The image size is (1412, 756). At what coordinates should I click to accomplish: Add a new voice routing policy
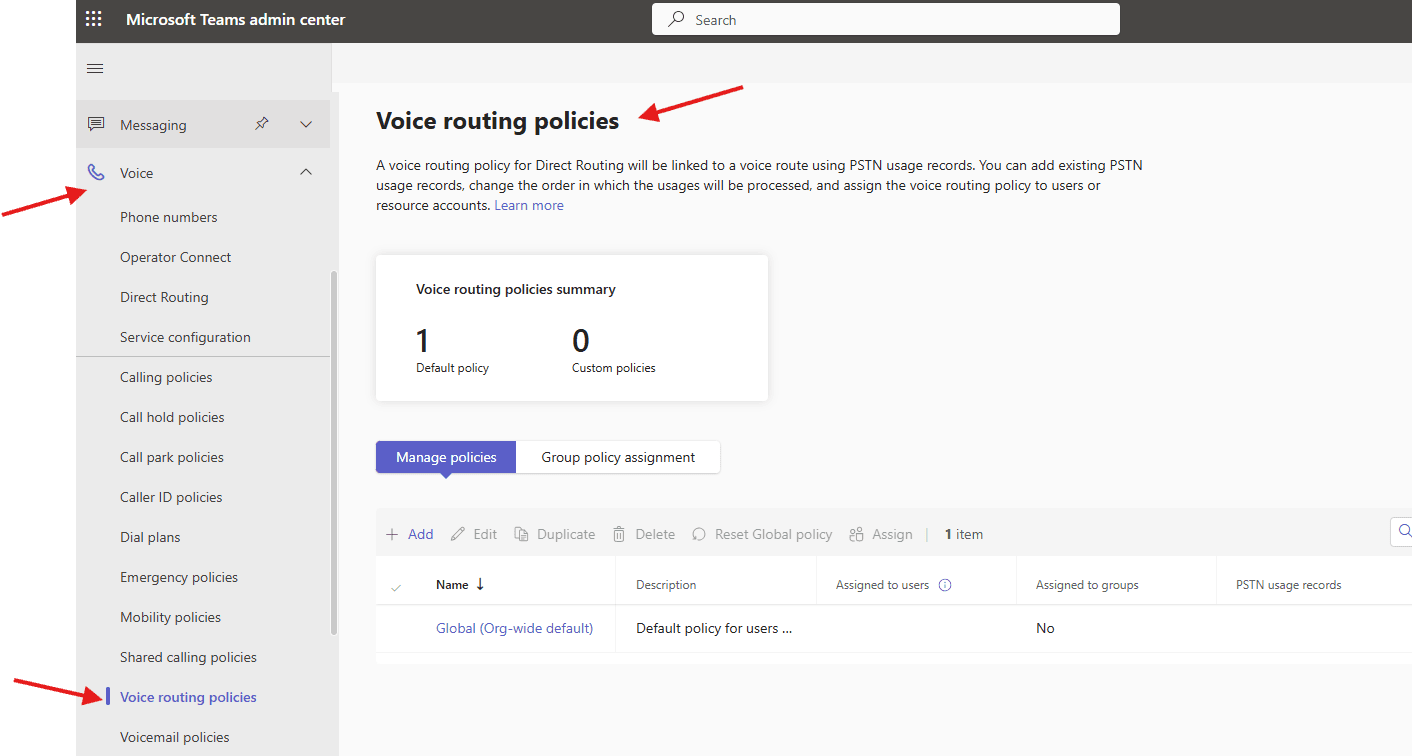coord(408,534)
